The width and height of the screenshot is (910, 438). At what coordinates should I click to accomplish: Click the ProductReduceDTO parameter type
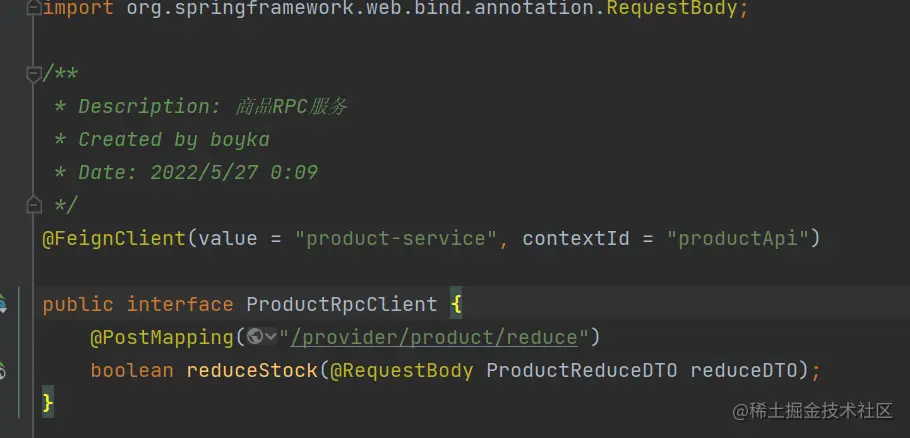tap(582, 370)
